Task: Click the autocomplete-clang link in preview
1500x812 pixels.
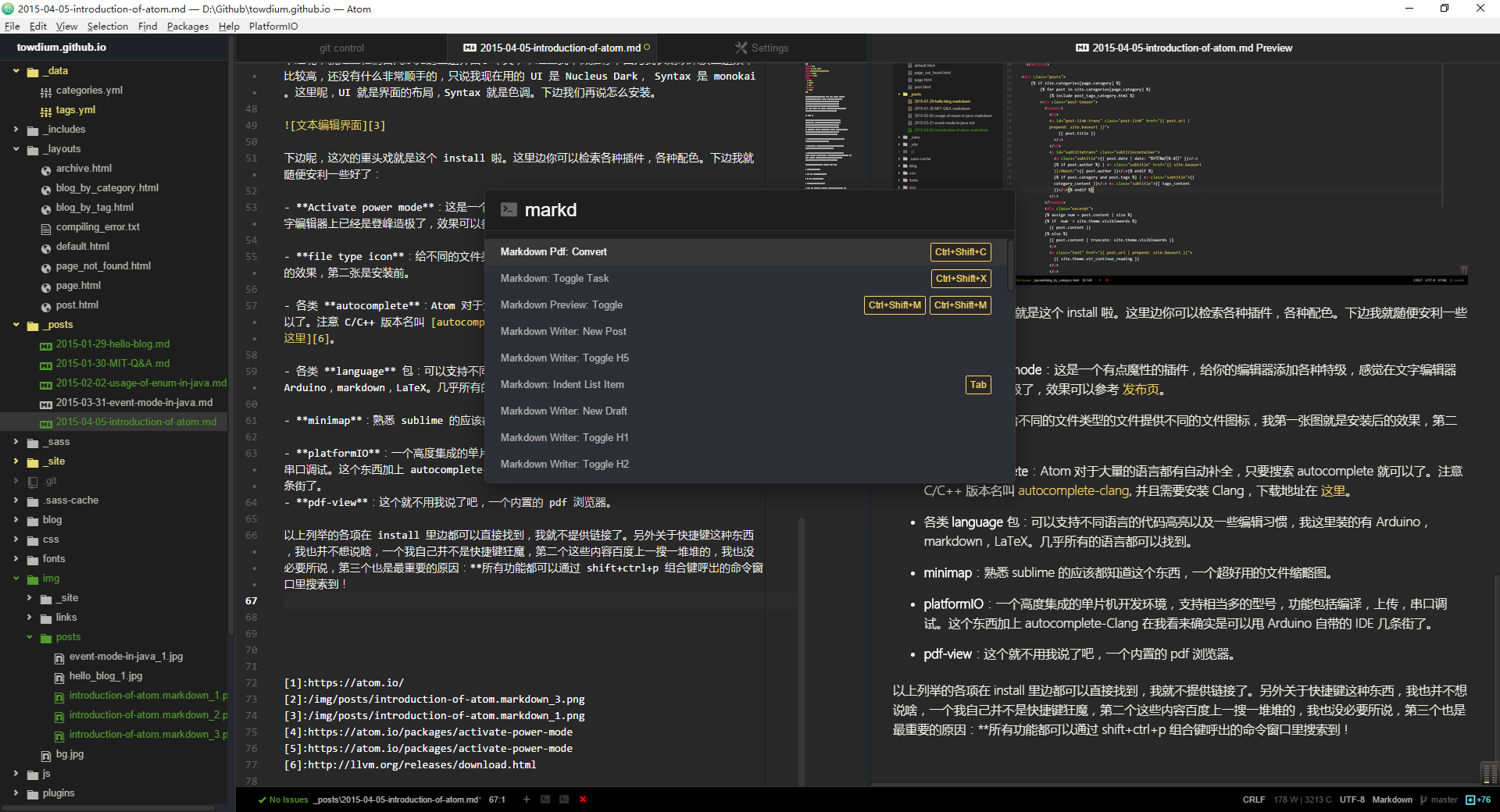Action: [1073, 491]
